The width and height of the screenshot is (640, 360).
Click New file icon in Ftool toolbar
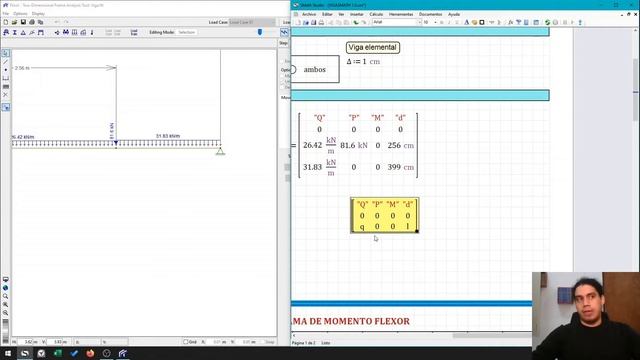click(x=6, y=22)
